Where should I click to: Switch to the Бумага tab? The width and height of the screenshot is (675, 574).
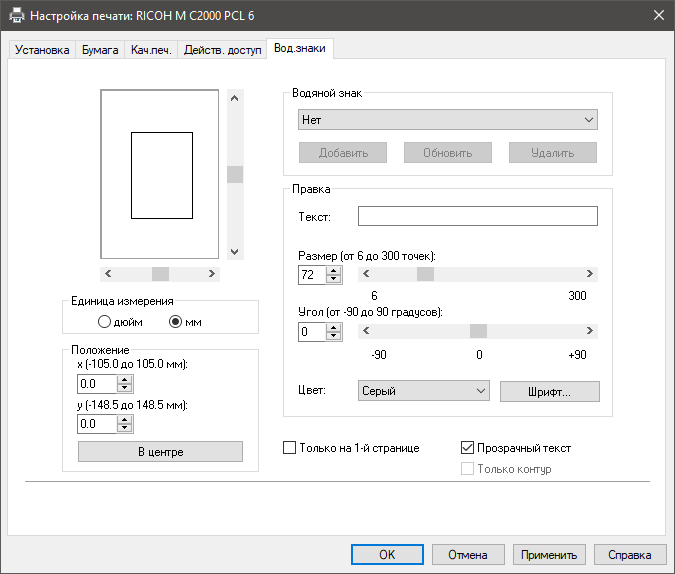tap(100, 49)
